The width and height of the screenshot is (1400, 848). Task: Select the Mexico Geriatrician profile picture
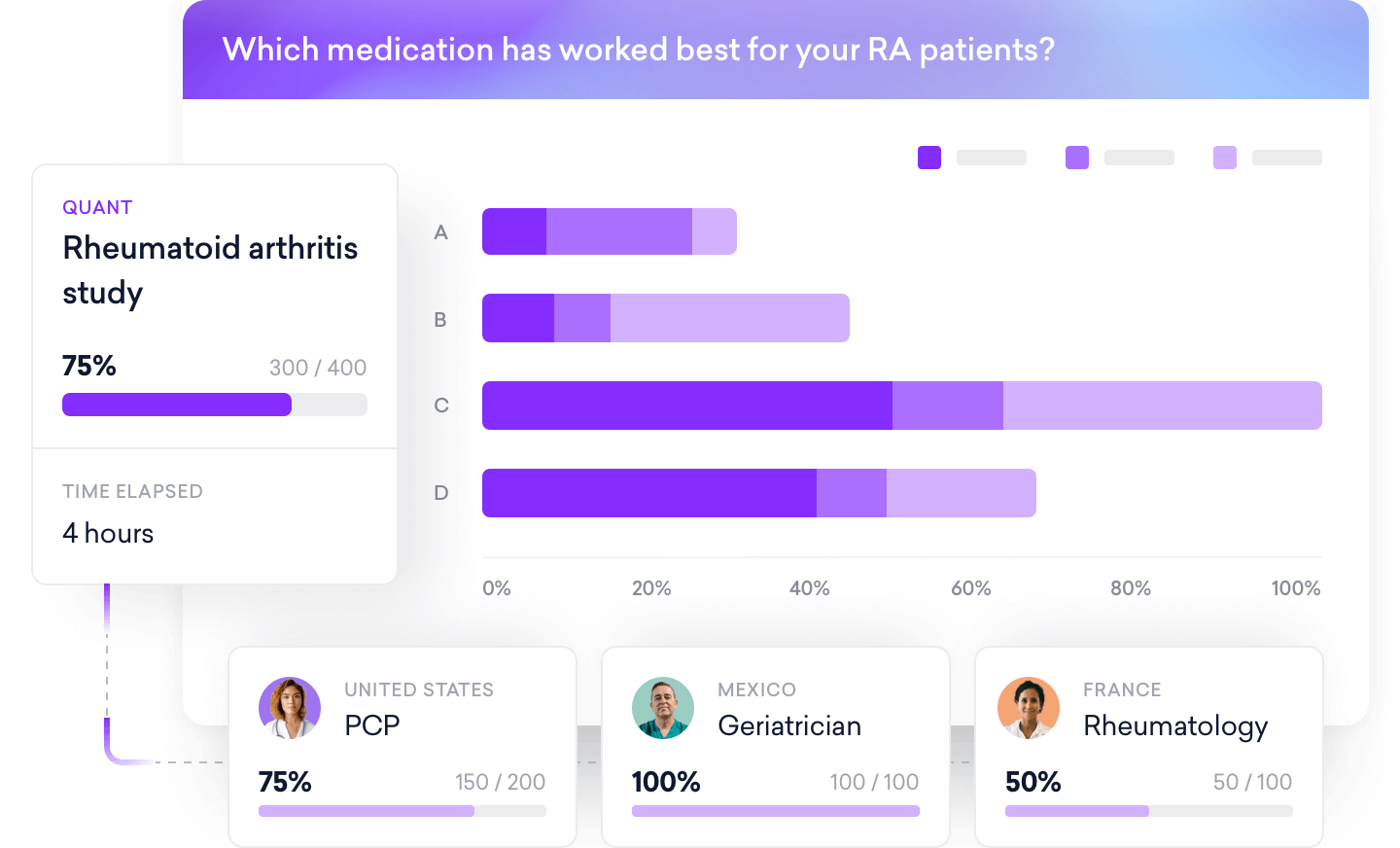coord(663,708)
